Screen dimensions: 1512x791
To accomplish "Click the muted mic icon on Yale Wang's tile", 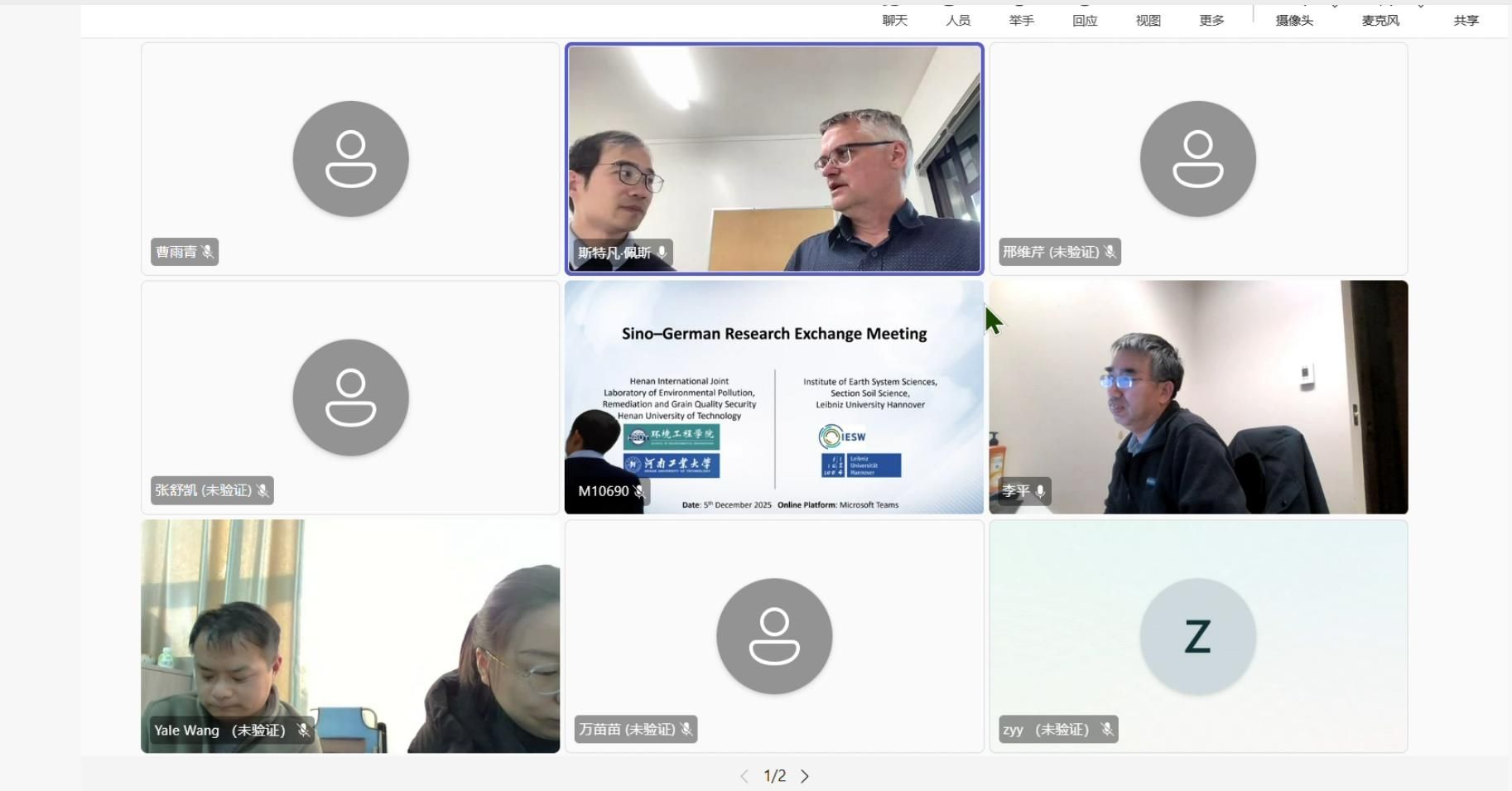I will click(x=303, y=731).
